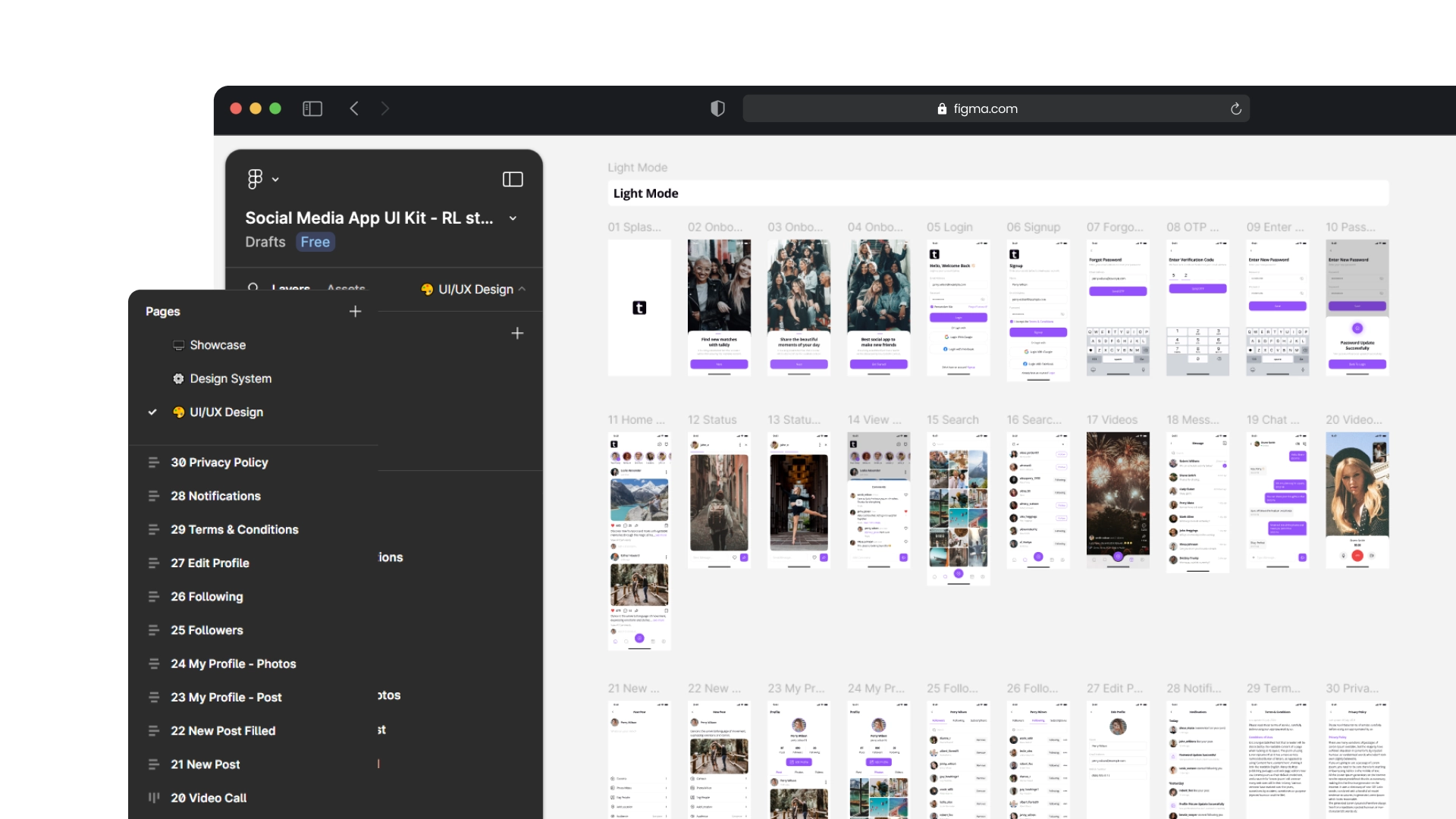The width and height of the screenshot is (1456, 819).
Task: Toggle the browser sidebar button
Action: pyautogui.click(x=312, y=108)
